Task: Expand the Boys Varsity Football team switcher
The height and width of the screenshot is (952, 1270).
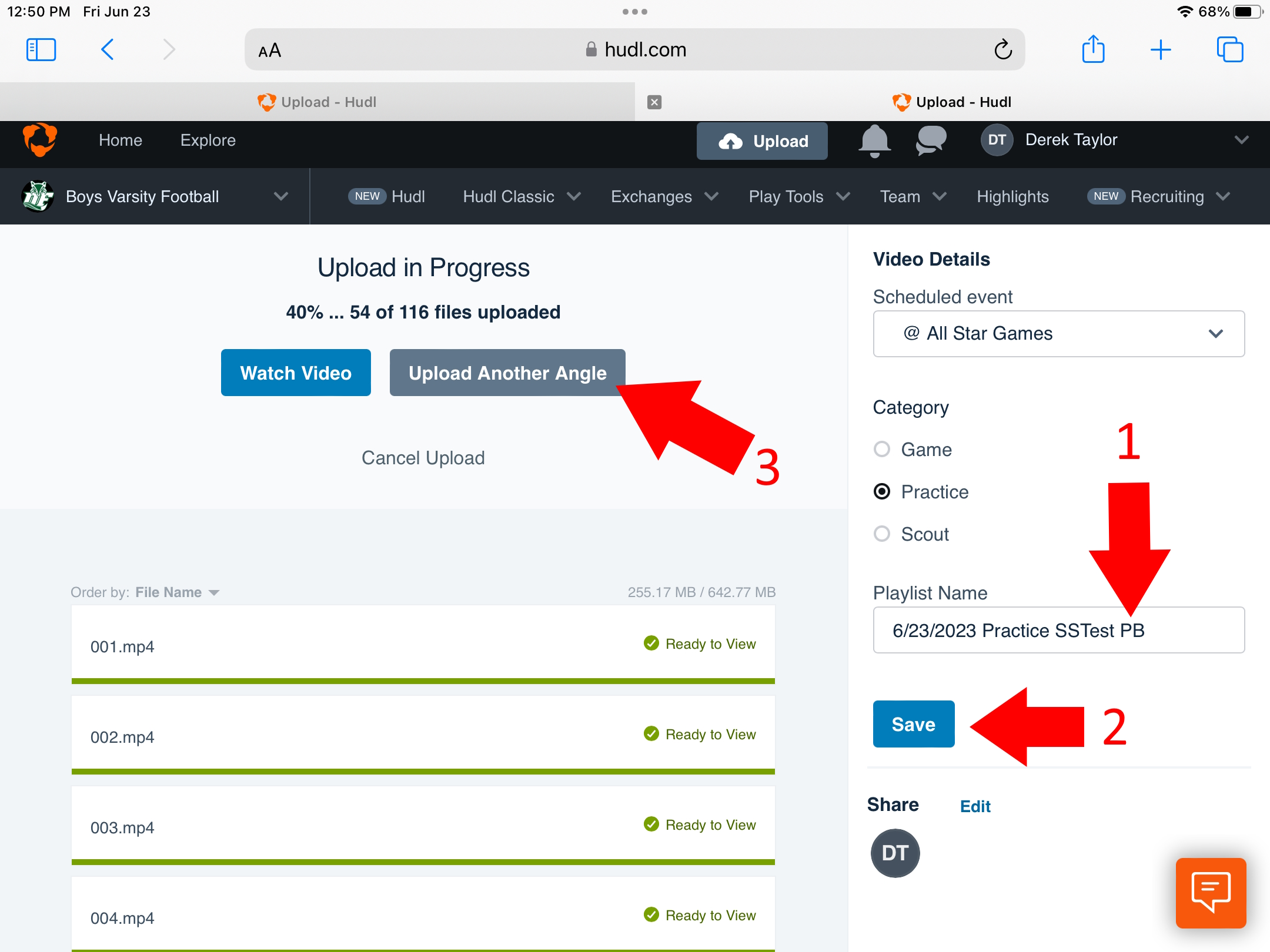Action: pos(281,196)
